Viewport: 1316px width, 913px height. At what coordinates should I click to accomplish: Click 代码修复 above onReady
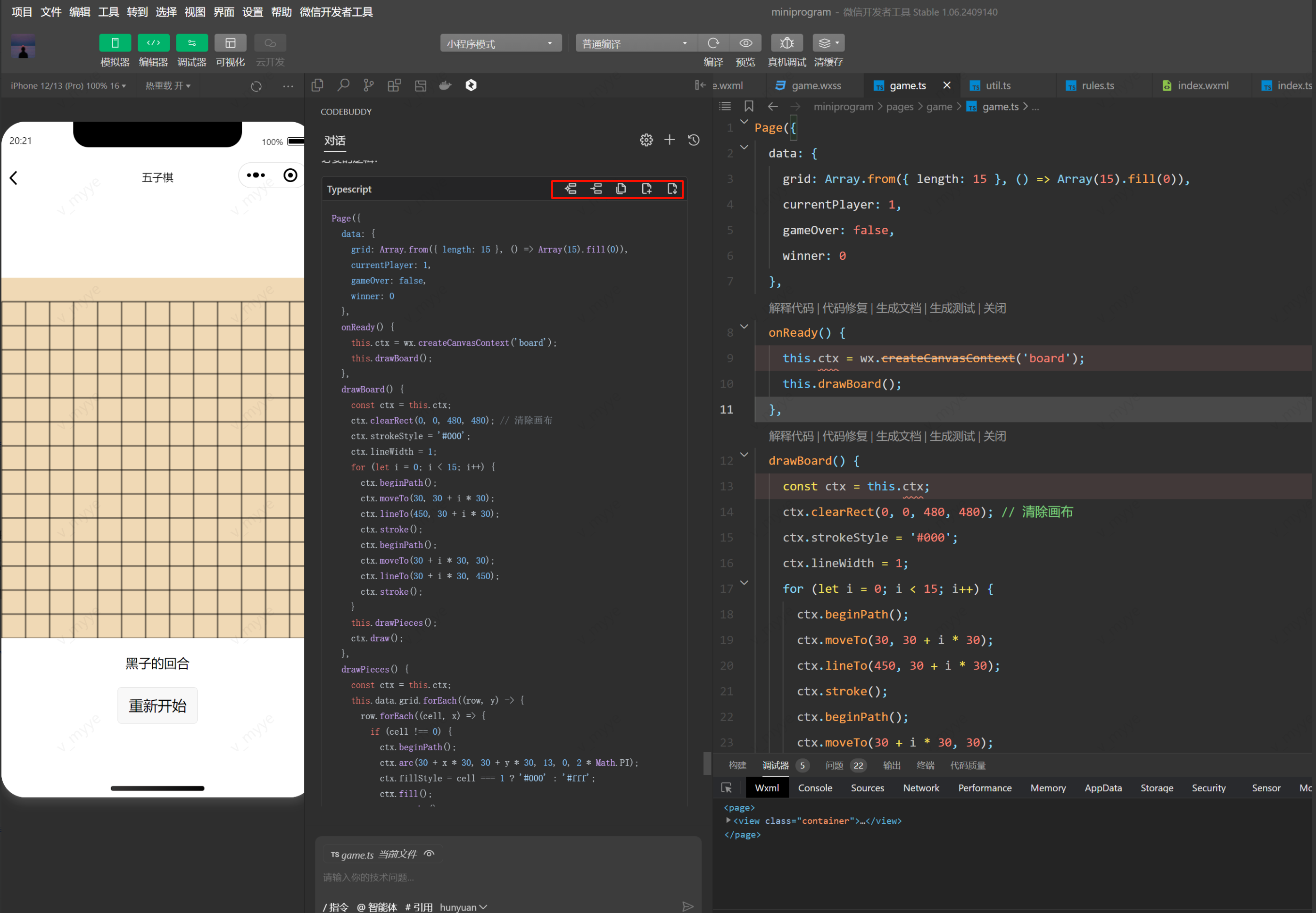(x=845, y=308)
